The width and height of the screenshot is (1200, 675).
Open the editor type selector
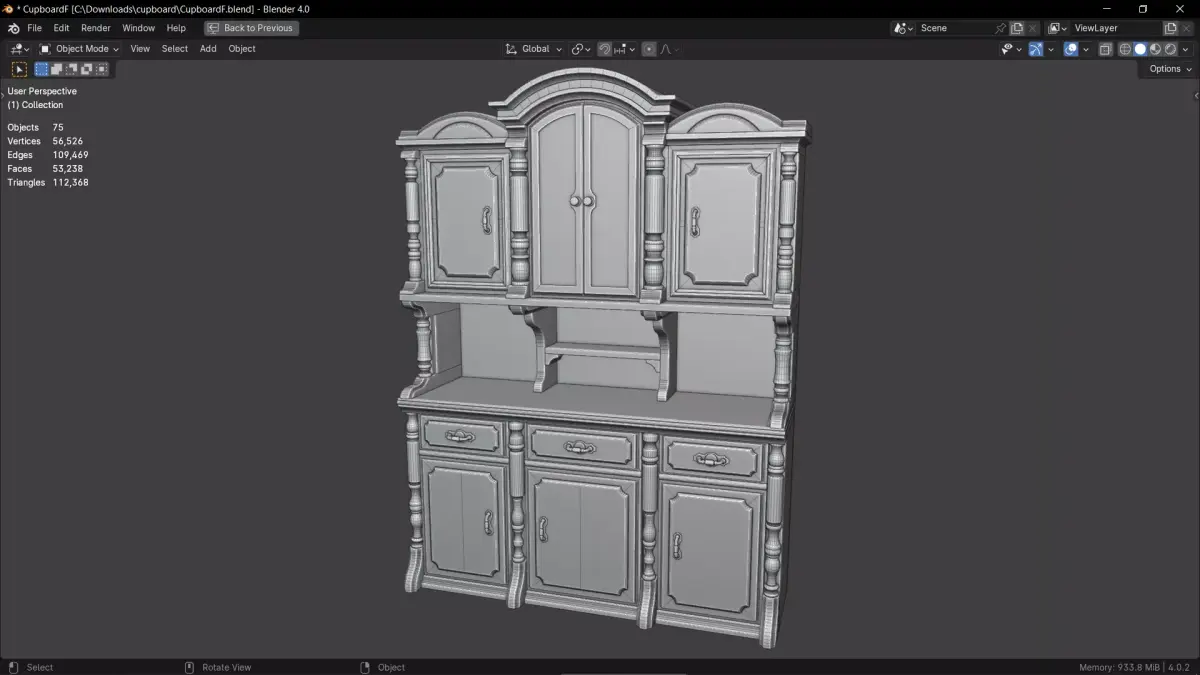pos(20,48)
